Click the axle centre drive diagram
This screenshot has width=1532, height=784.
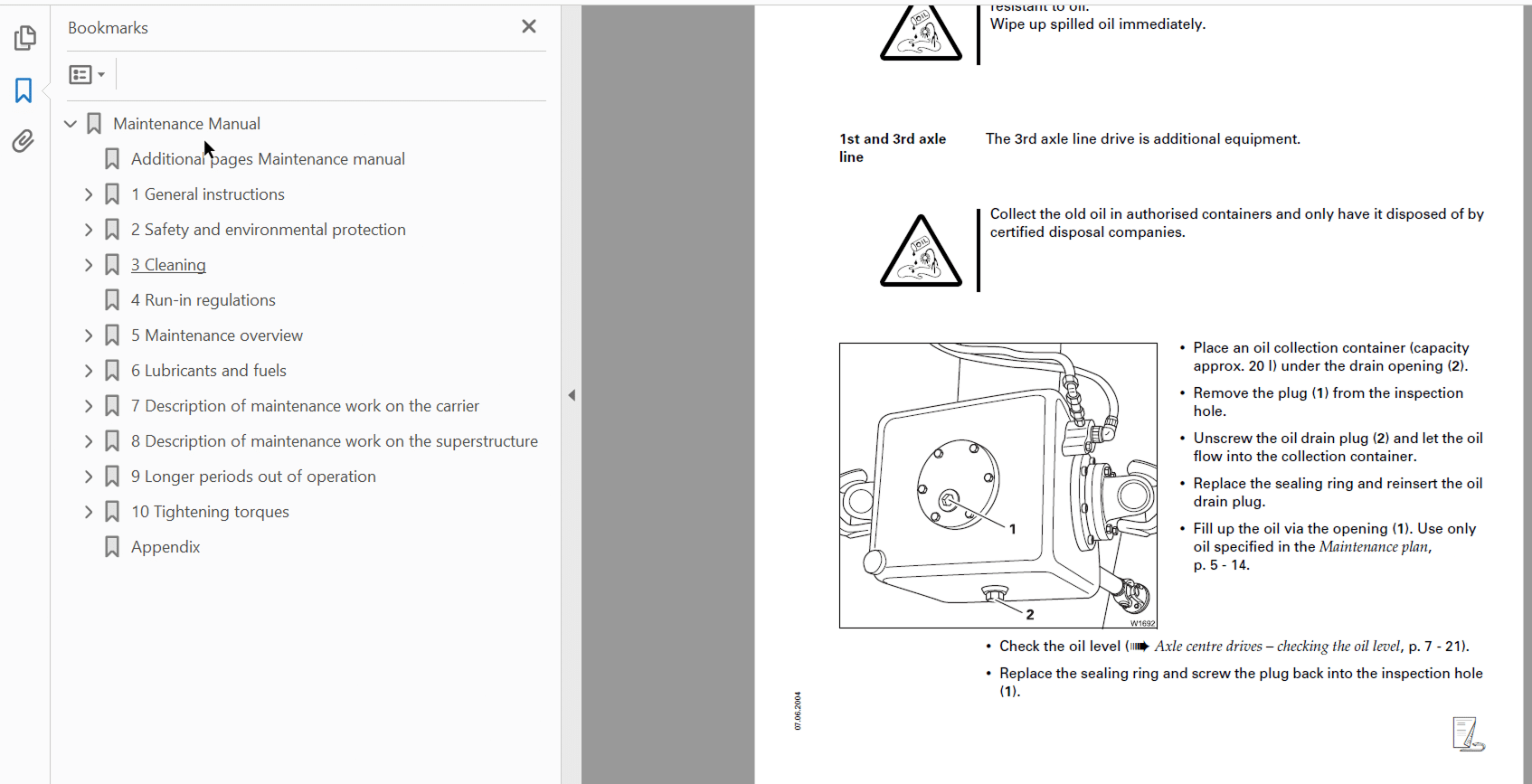pyautogui.click(x=998, y=486)
